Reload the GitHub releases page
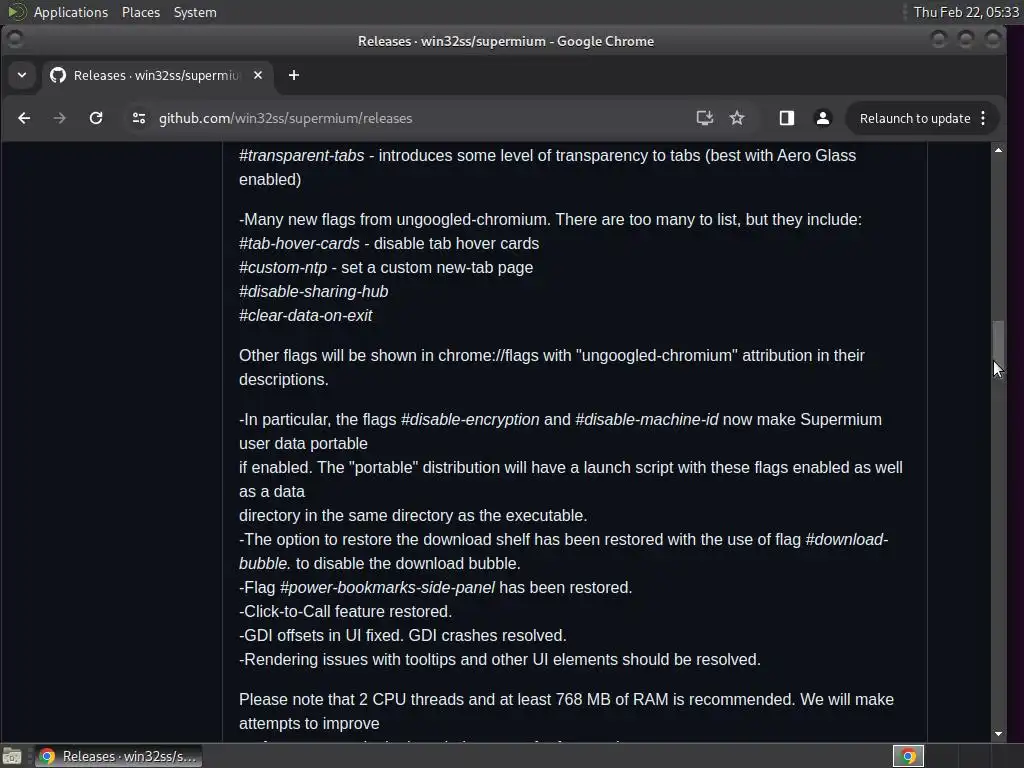This screenshot has height=768, width=1024. (96, 118)
